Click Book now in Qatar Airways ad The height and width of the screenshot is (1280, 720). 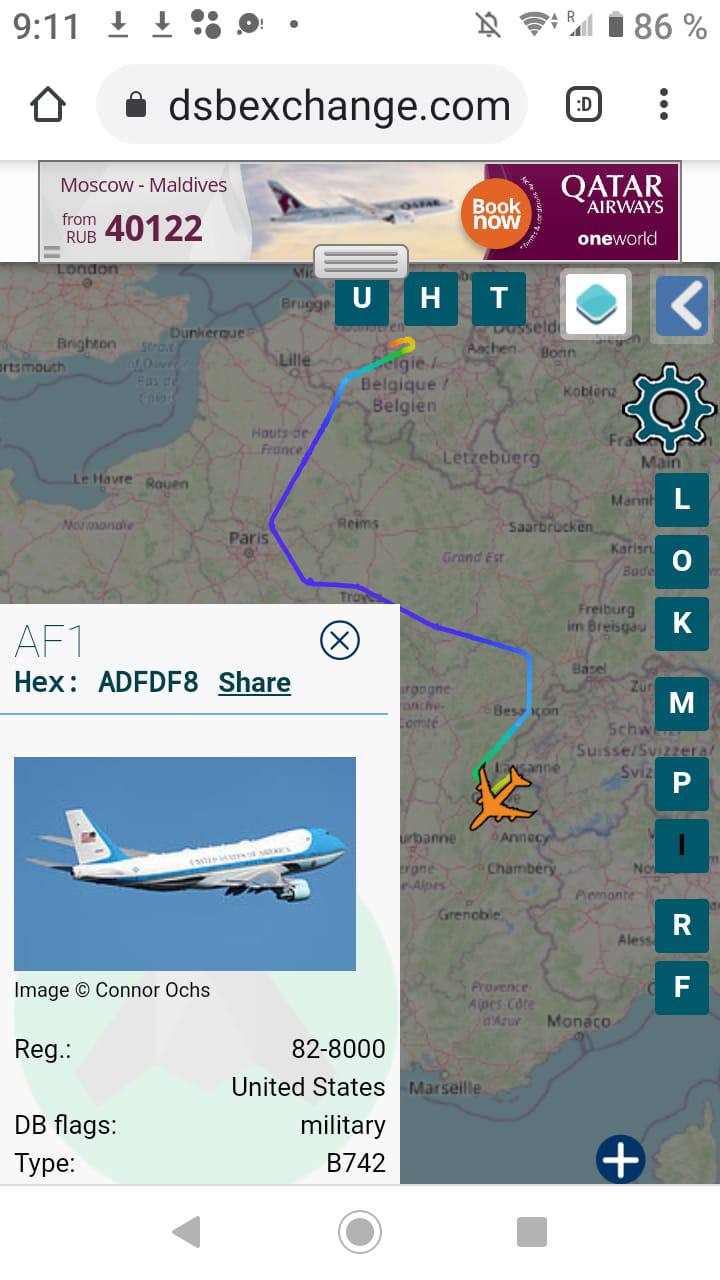click(497, 213)
